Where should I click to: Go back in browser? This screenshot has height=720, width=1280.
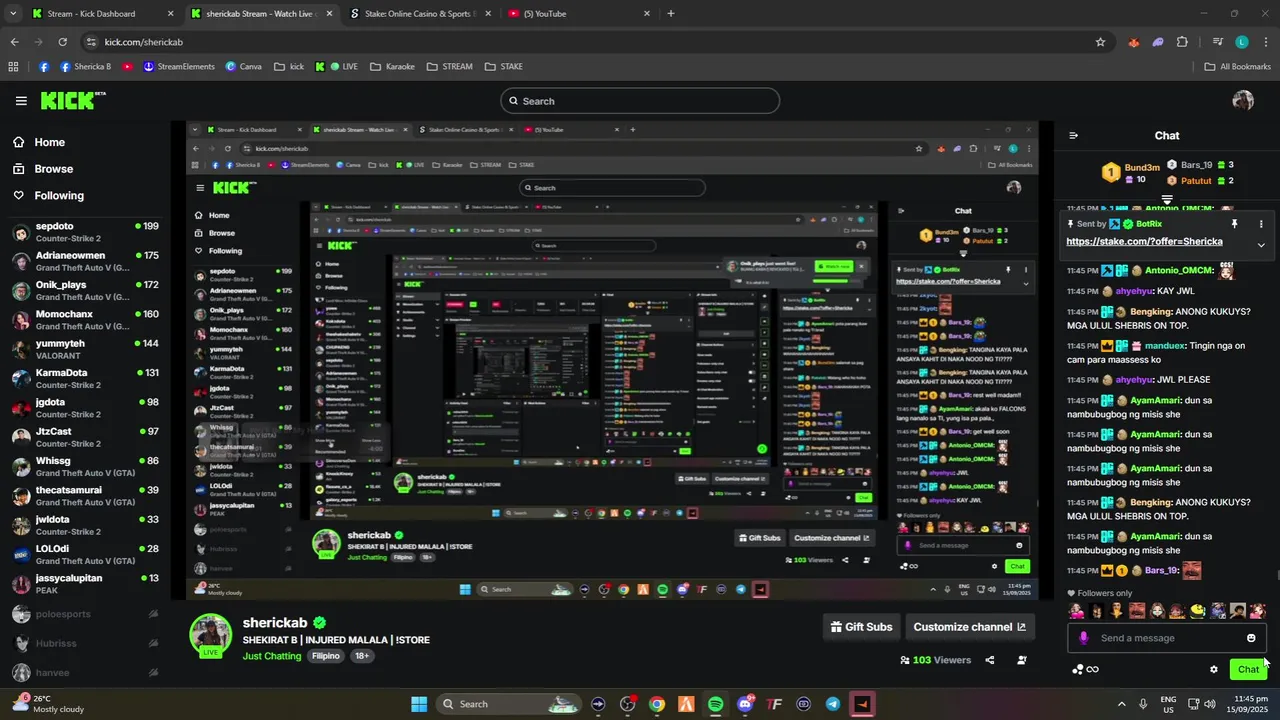tap(14, 42)
